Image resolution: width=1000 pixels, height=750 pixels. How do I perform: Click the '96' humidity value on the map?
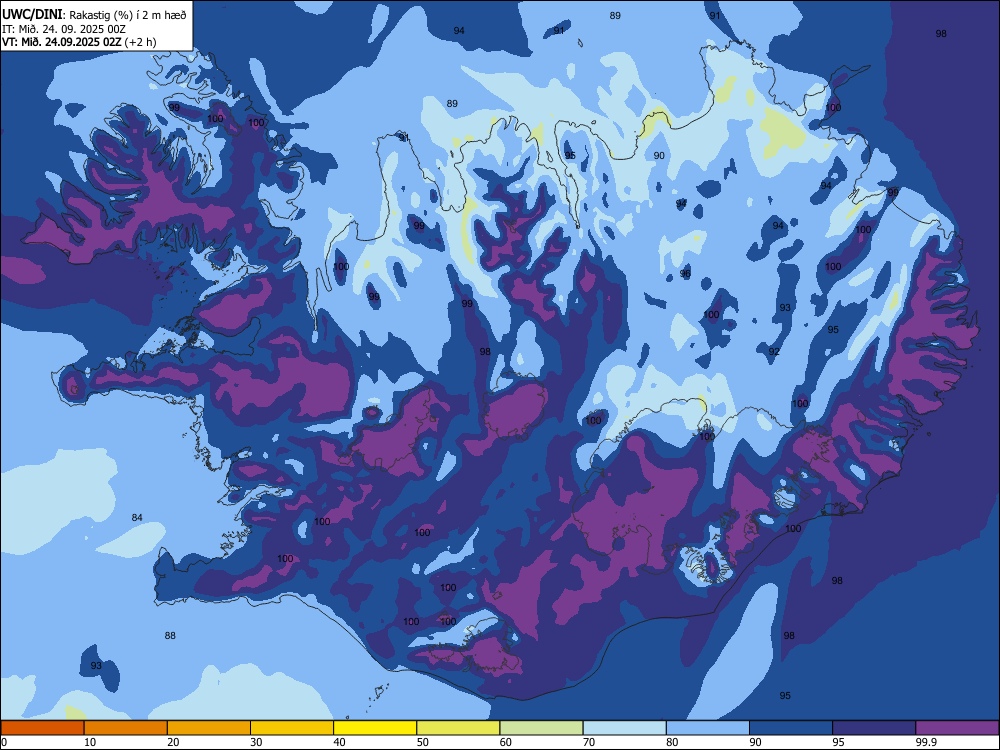click(x=685, y=274)
